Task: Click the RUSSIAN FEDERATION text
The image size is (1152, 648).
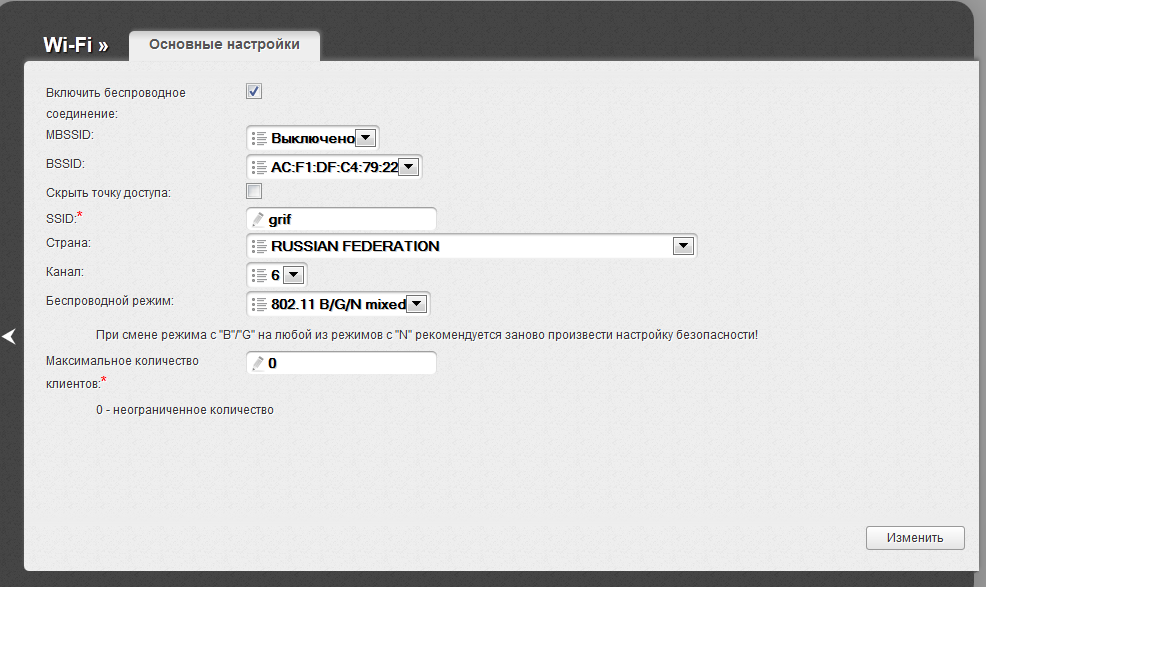Action: coord(355,246)
